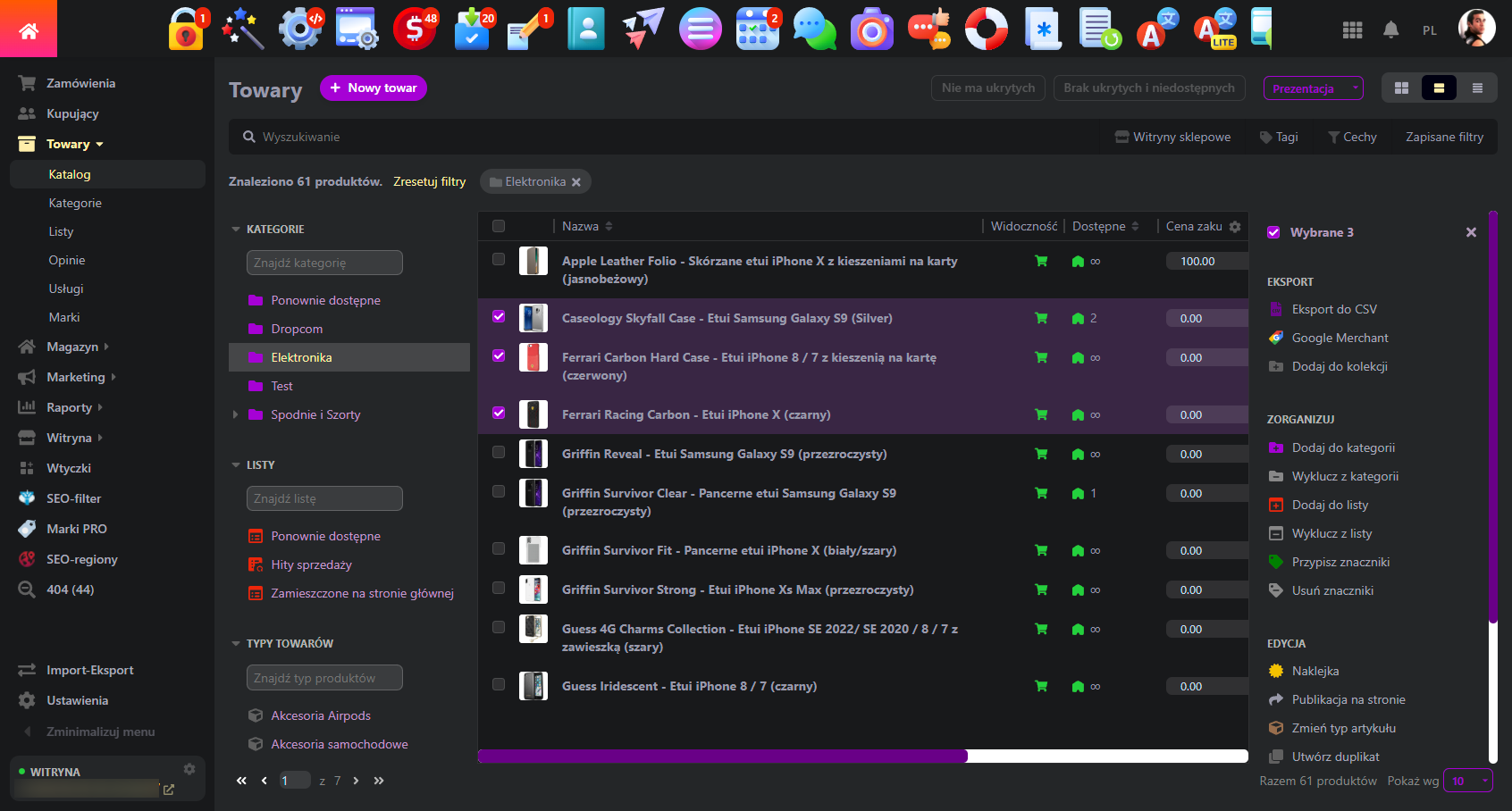Uncheck the Caseology Skyfall Case product
The width and height of the screenshot is (1512, 811).
tap(499, 316)
